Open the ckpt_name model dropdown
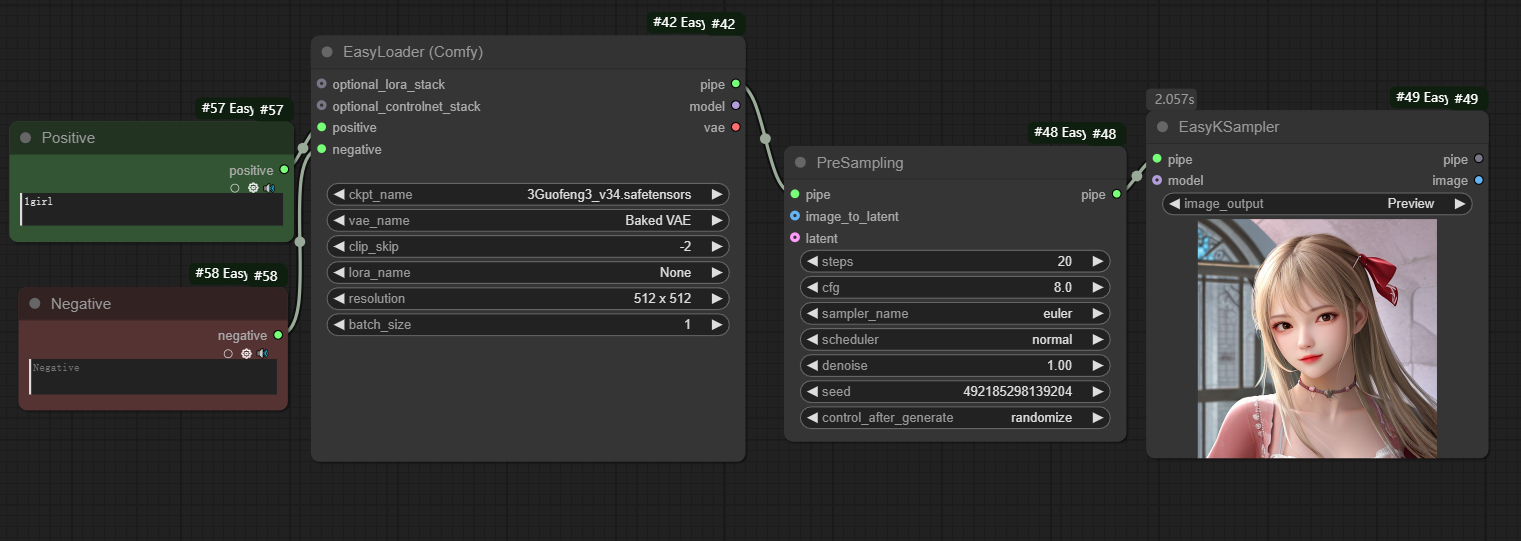Screen dimensions: 1521x541 coord(527,195)
